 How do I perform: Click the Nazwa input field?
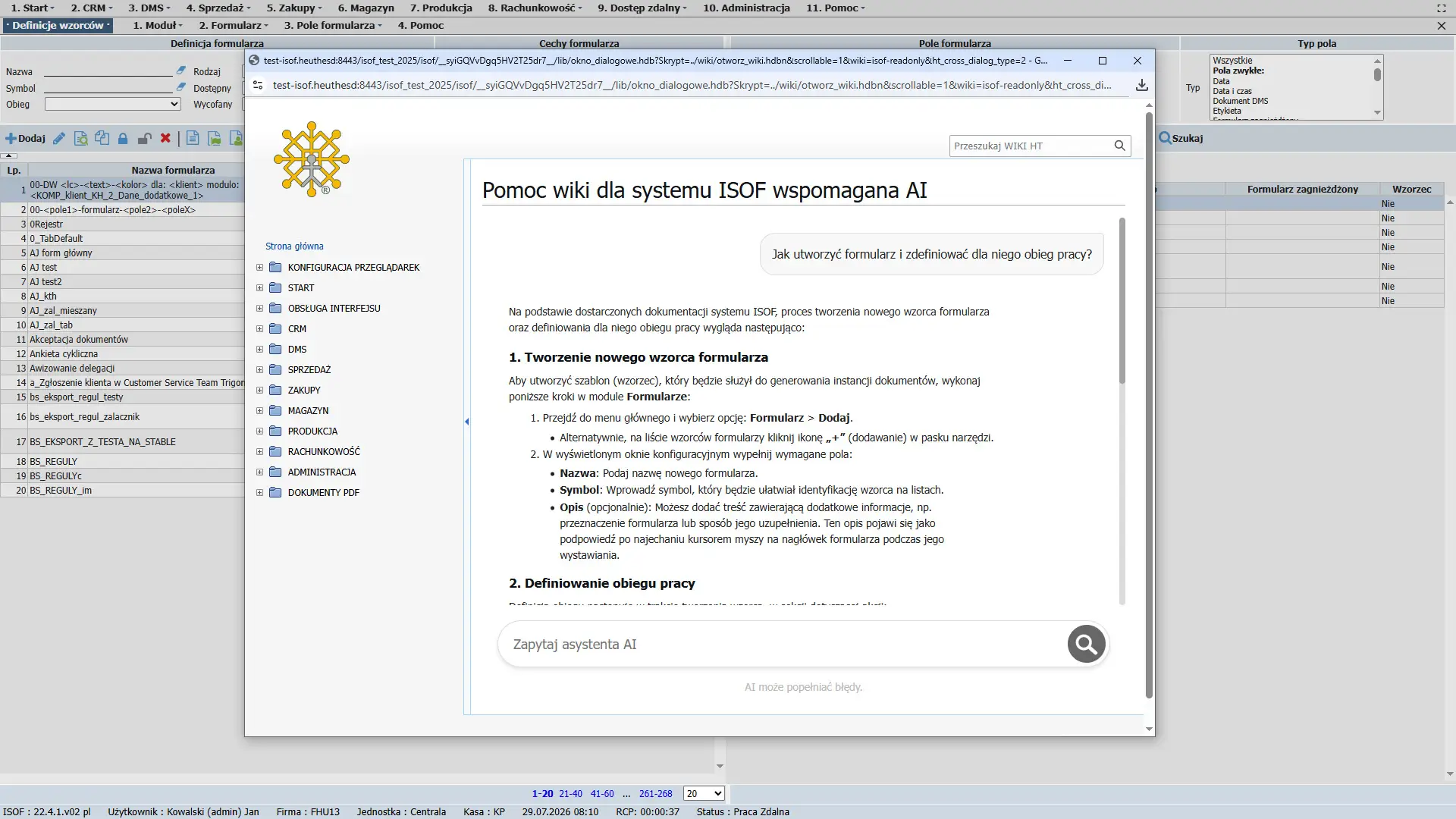pos(108,71)
